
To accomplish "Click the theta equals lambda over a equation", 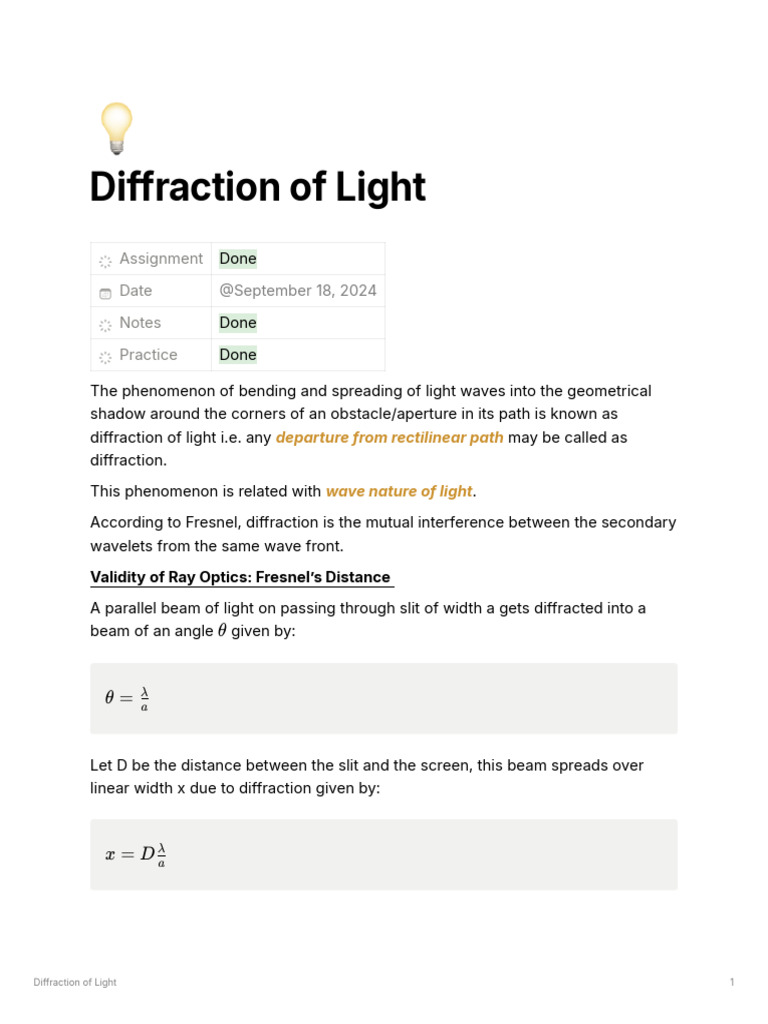I will (127, 698).
